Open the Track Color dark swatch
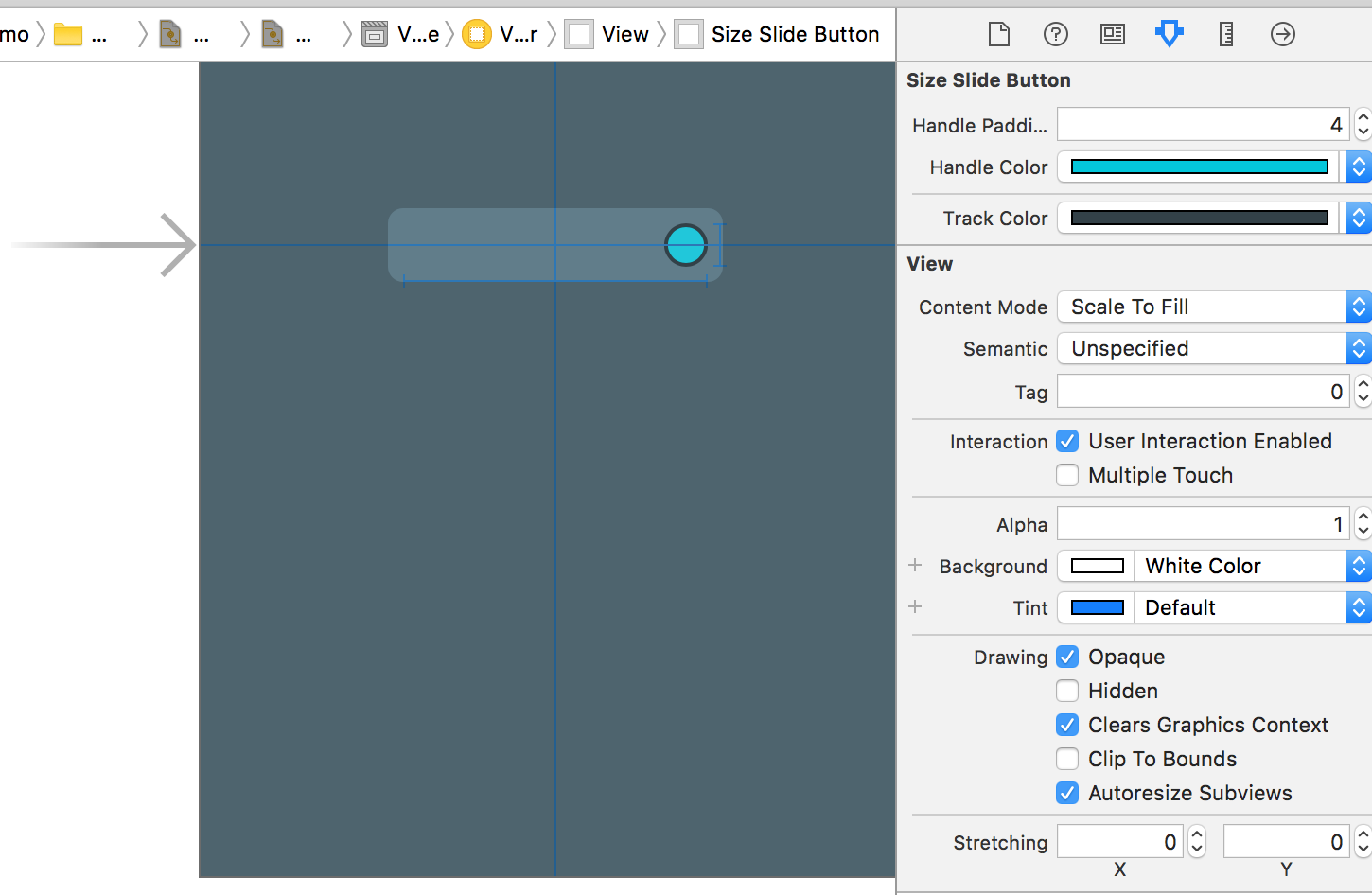Image resolution: width=1372 pixels, height=895 pixels. click(1199, 218)
